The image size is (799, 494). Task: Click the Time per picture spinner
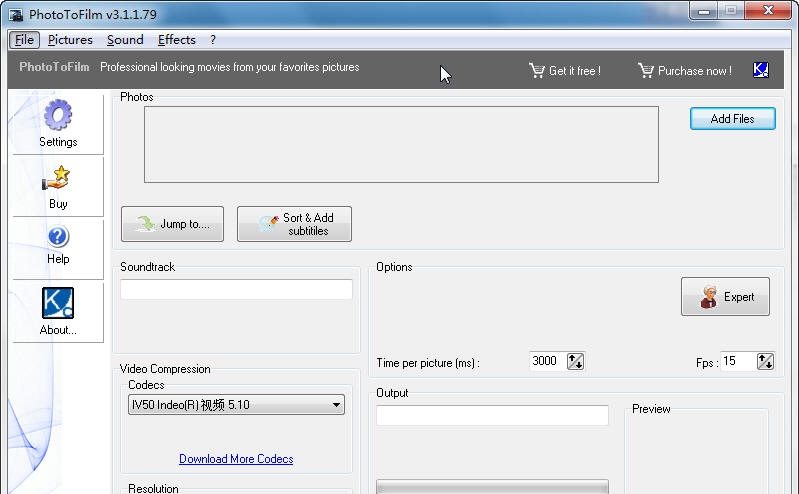(575, 361)
